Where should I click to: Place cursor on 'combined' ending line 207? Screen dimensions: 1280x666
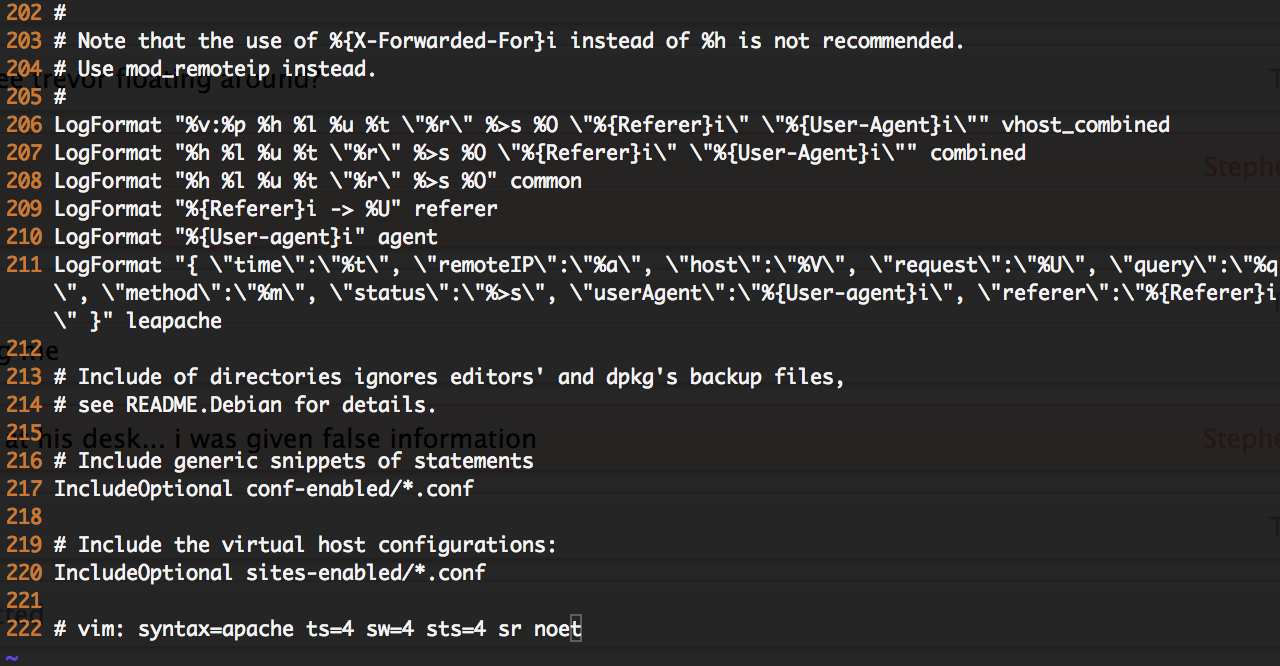pyautogui.click(x=977, y=153)
